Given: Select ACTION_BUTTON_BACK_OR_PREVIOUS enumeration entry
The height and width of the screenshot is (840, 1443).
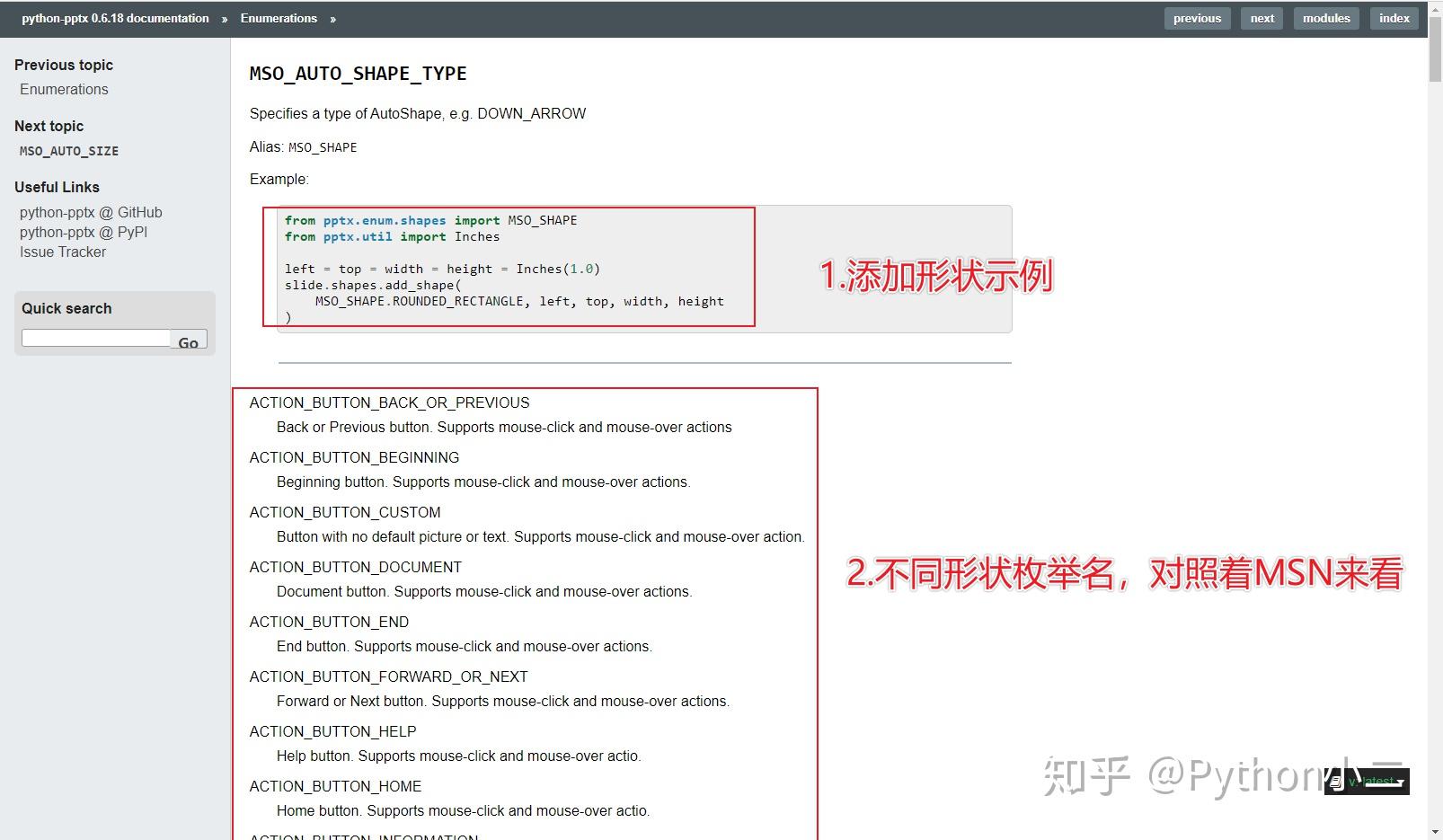Looking at the screenshot, I should [389, 402].
